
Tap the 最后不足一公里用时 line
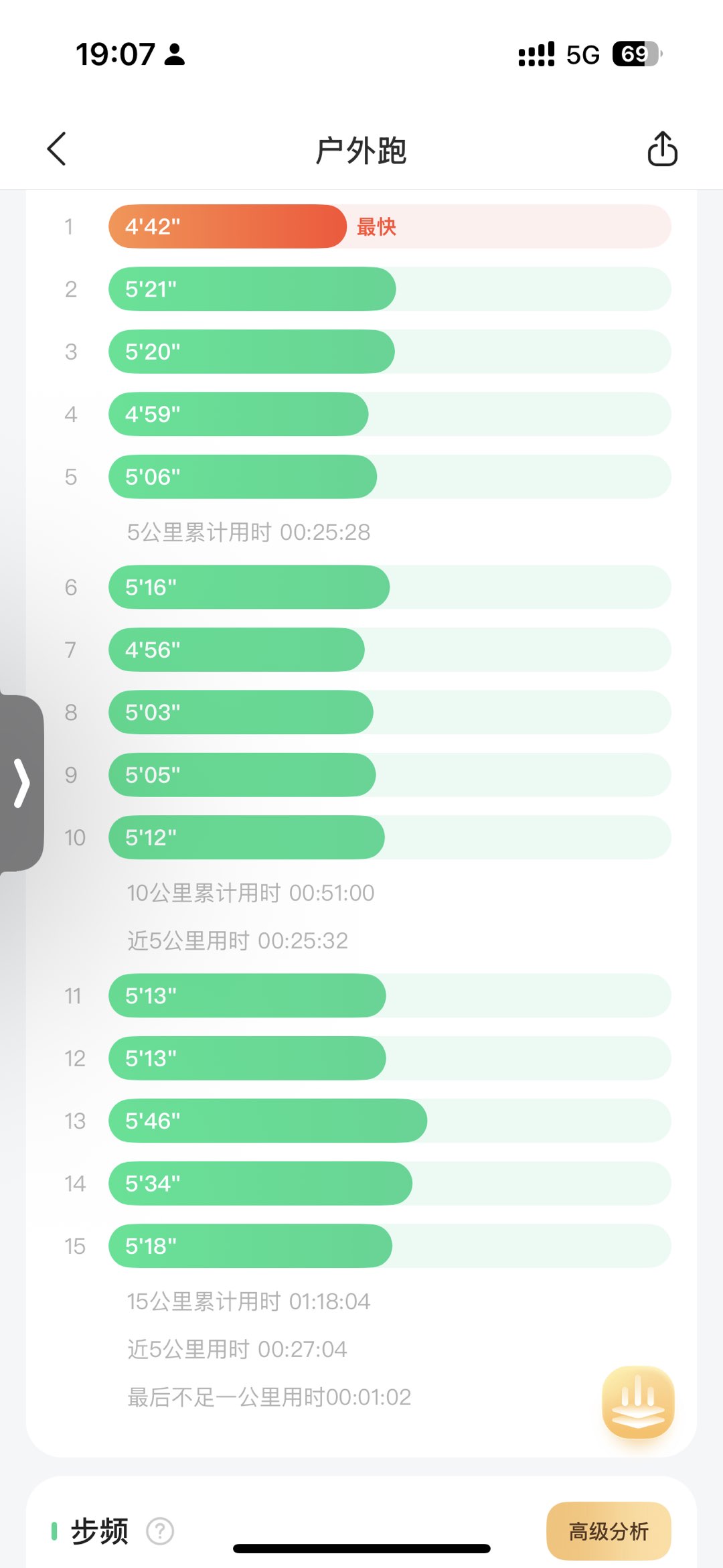[x=269, y=1397]
